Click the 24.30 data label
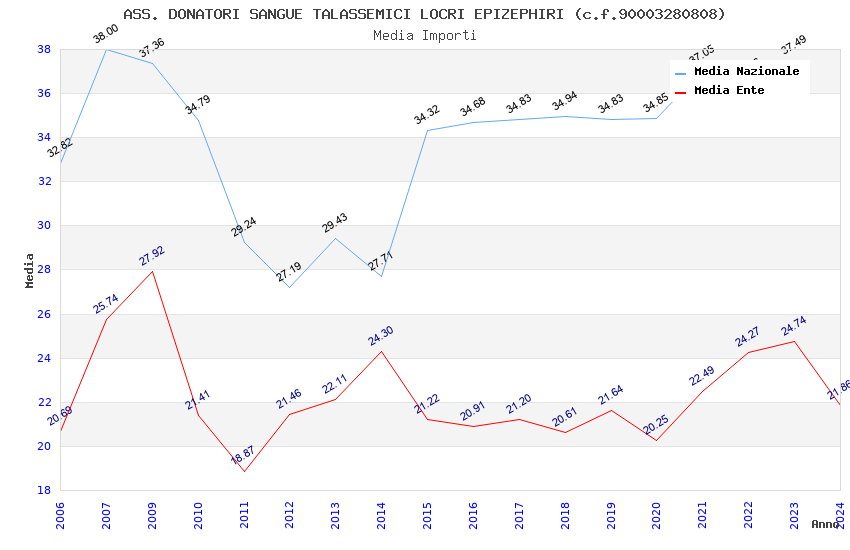850x550 pixels. (x=381, y=336)
